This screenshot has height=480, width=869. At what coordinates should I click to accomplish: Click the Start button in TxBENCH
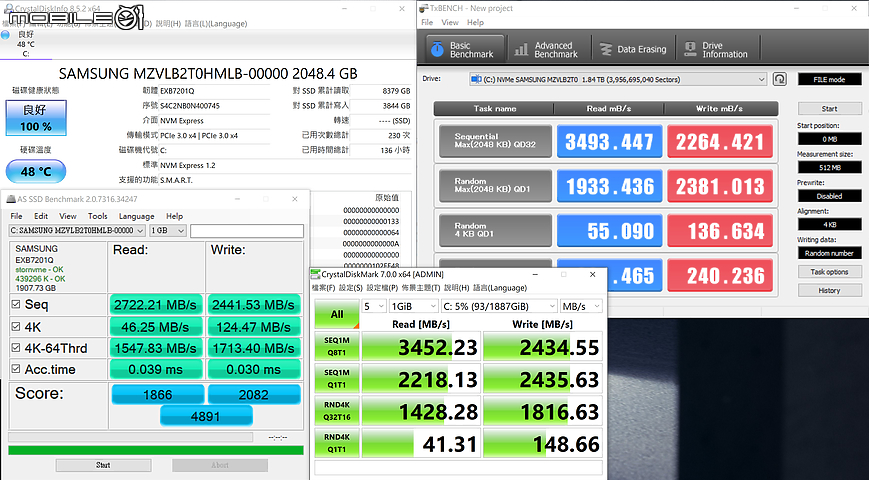(830, 109)
